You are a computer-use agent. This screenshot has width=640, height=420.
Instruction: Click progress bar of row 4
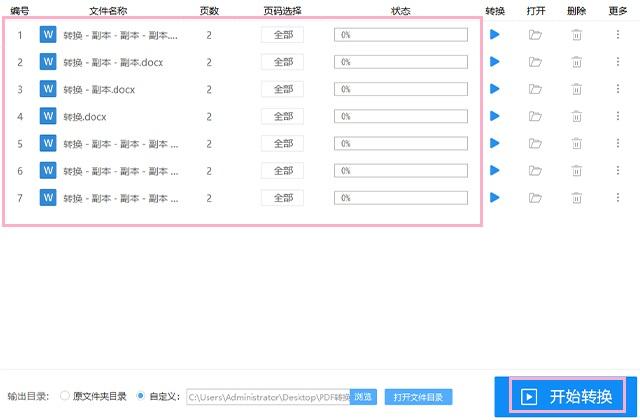[401, 116]
